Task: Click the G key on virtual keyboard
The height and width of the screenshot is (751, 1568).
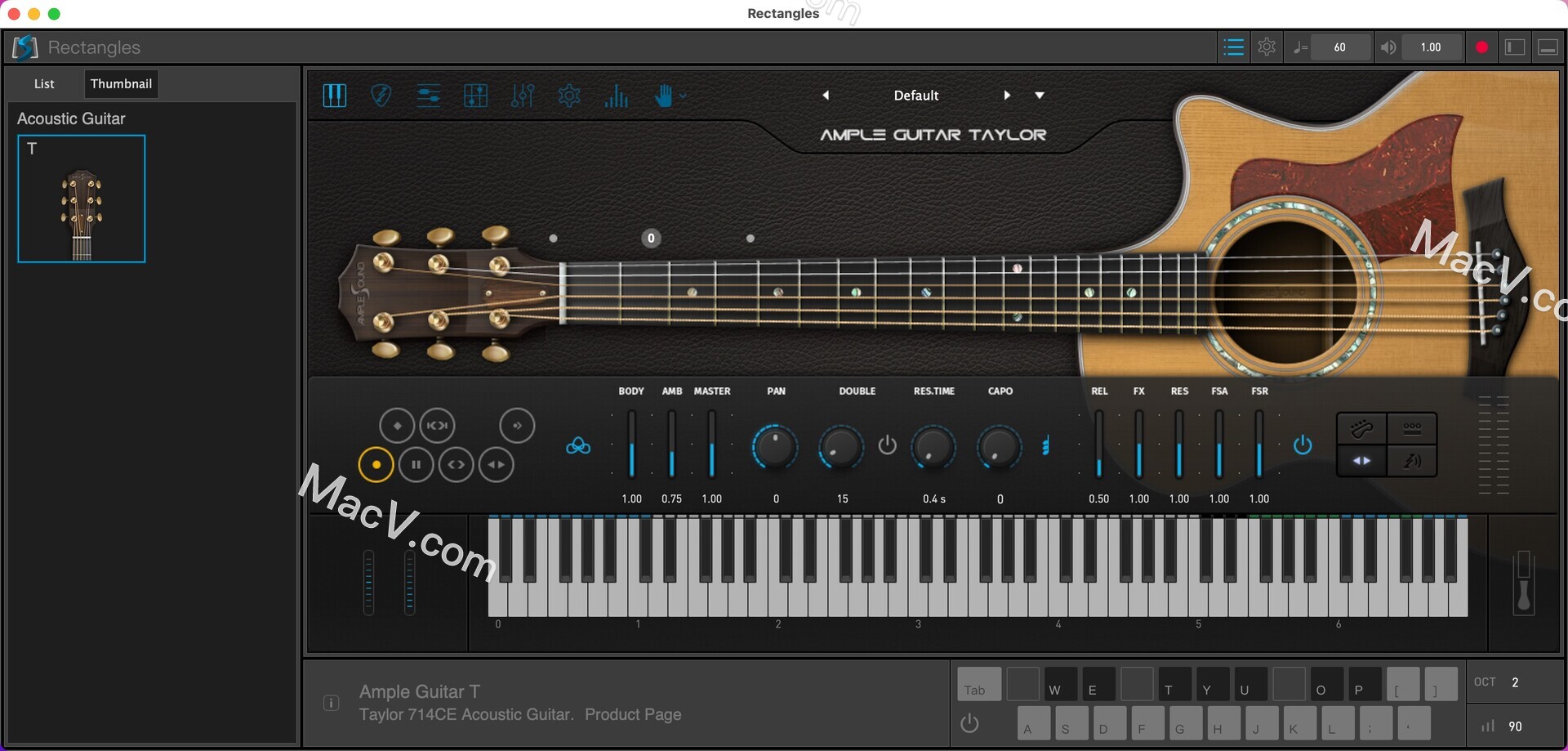Action: click(1186, 723)
